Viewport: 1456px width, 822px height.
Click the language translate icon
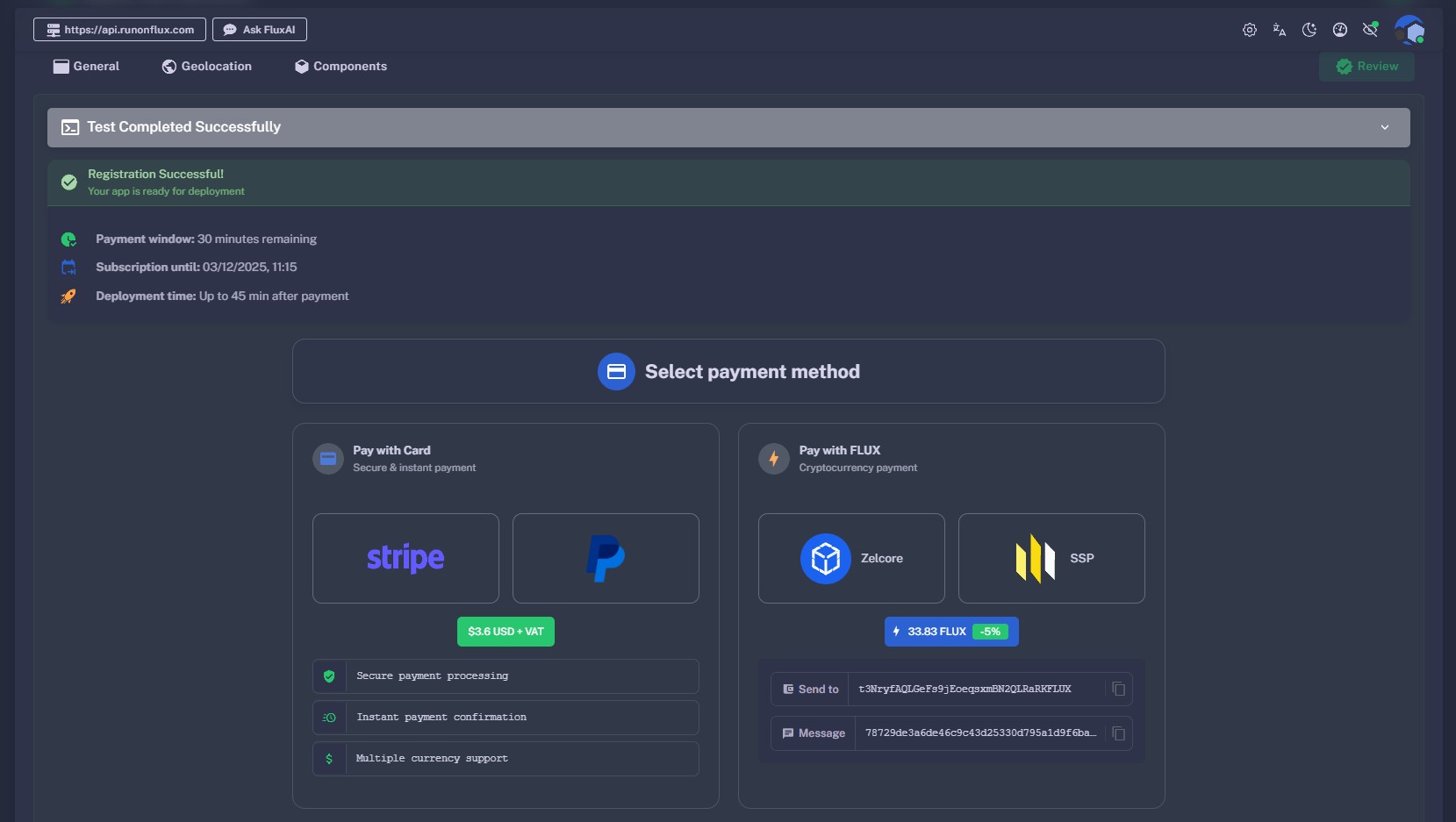[x=1279, y=30]
